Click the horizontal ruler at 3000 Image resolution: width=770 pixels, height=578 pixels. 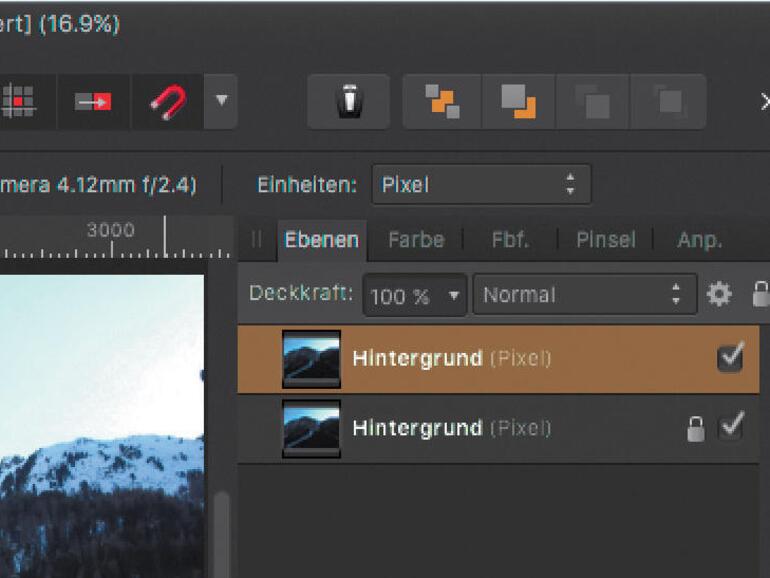tap(111, 230)
